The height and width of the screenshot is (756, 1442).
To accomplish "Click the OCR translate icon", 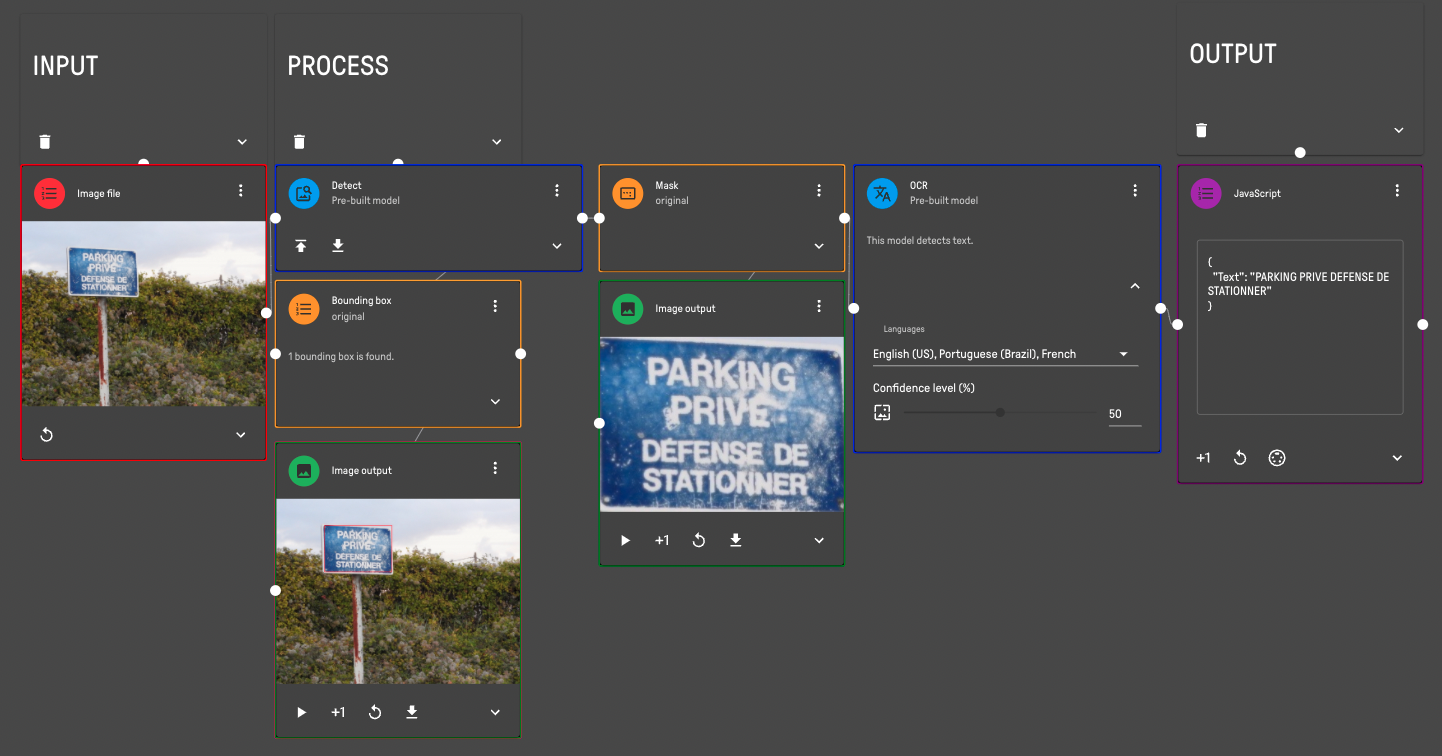I will (x=882, y=193).
